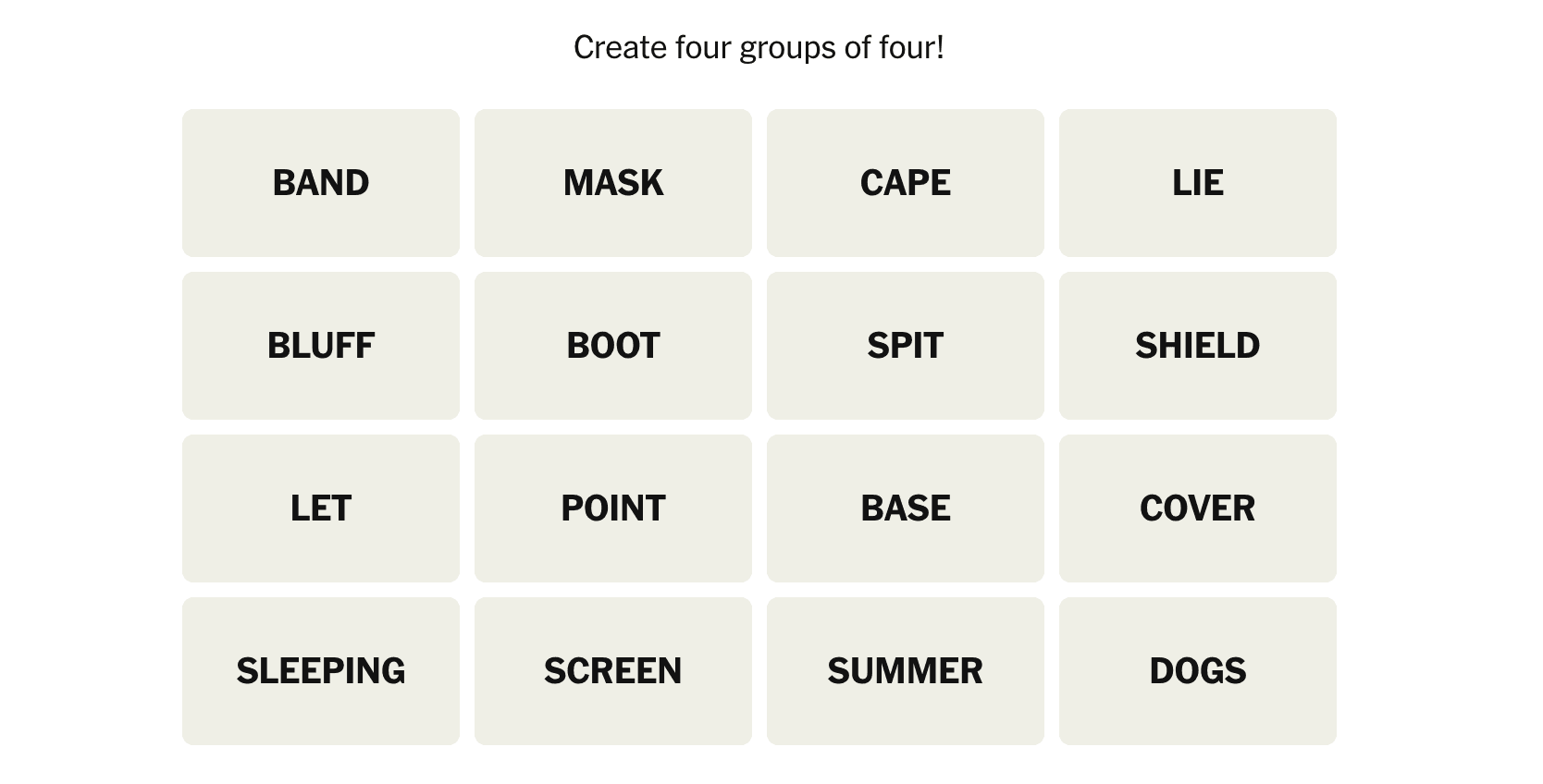The width and height of the screenshot is (1543, 784).
Task: Select the DOGS tile
Action: tap(1198, 671)
